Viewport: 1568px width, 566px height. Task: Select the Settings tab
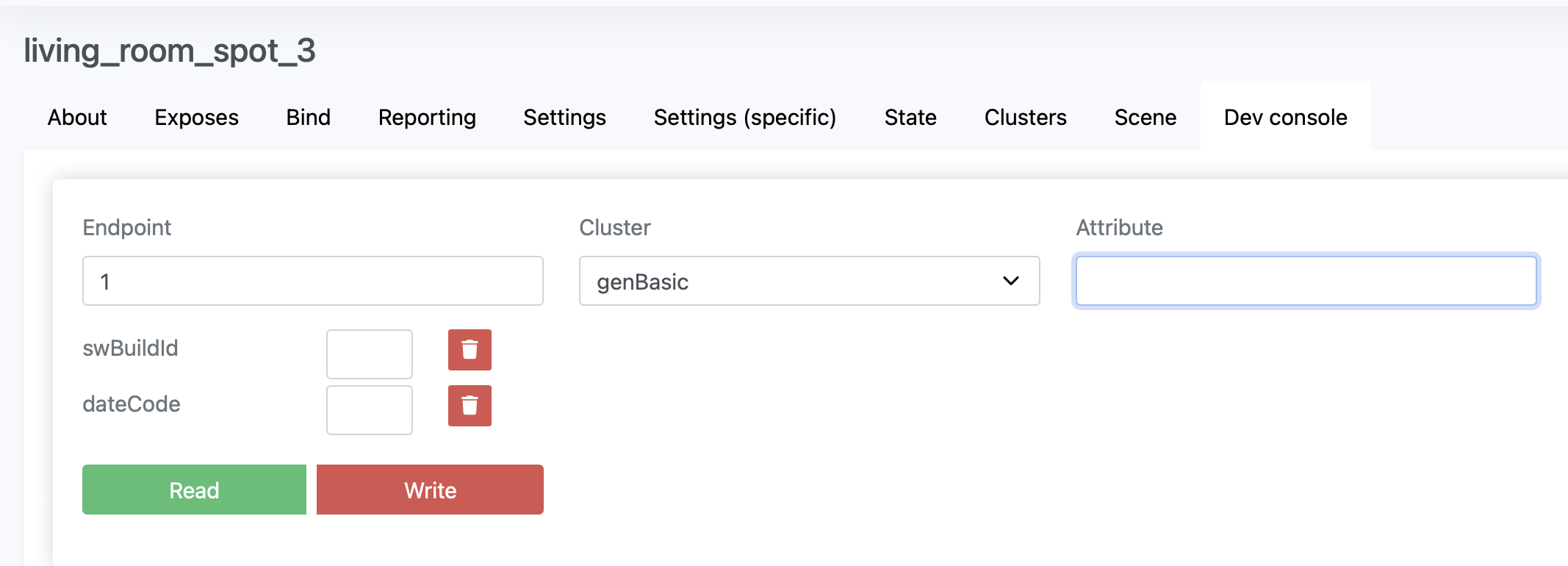pyautogui.click(x=564, y=118)
